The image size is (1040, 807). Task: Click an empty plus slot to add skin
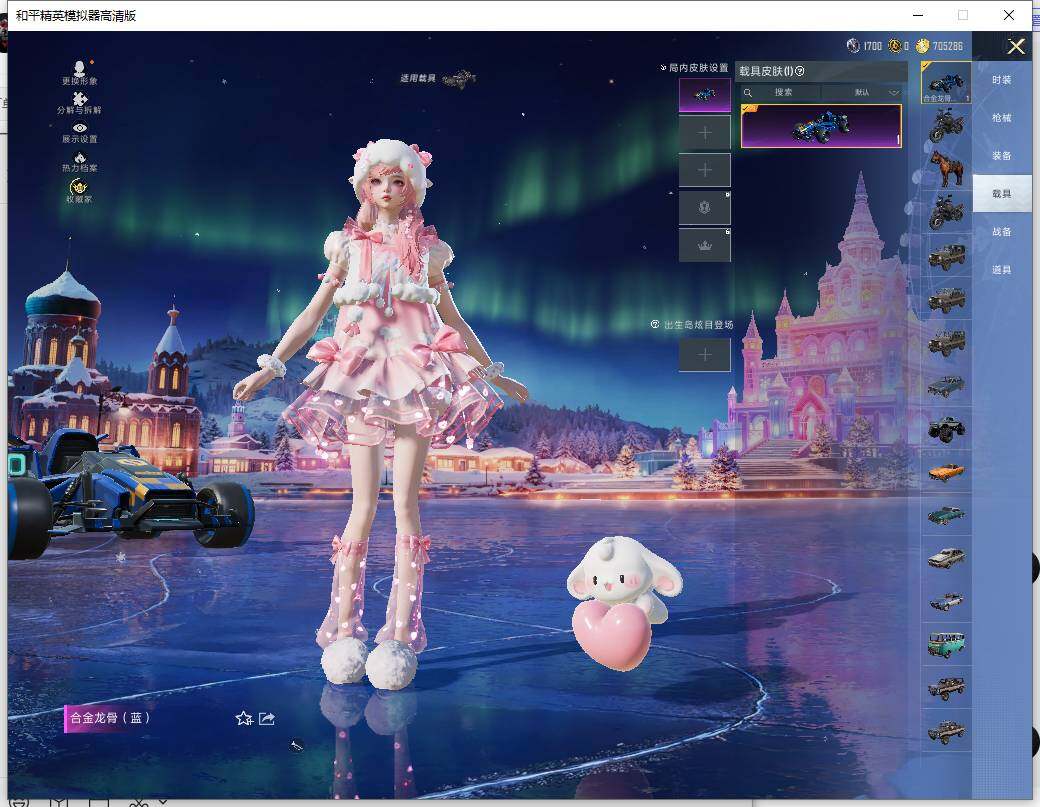704,131
